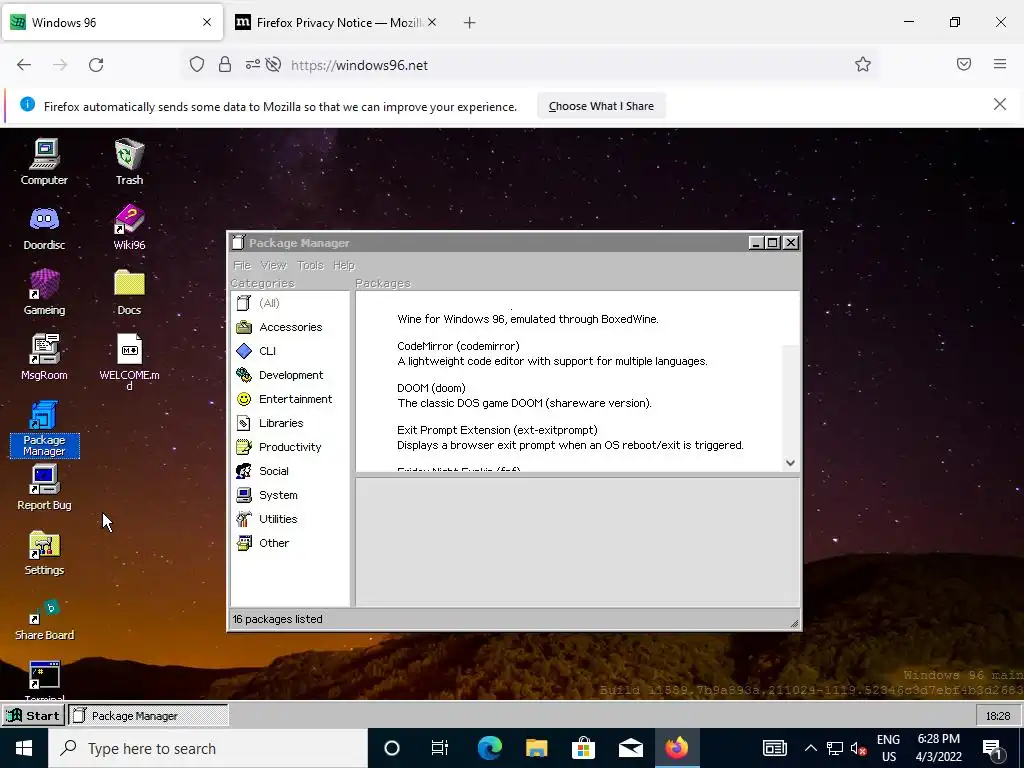Bookmark this page with the star
The width and height of the screenshot is (1024, 768).
[863, 65]
